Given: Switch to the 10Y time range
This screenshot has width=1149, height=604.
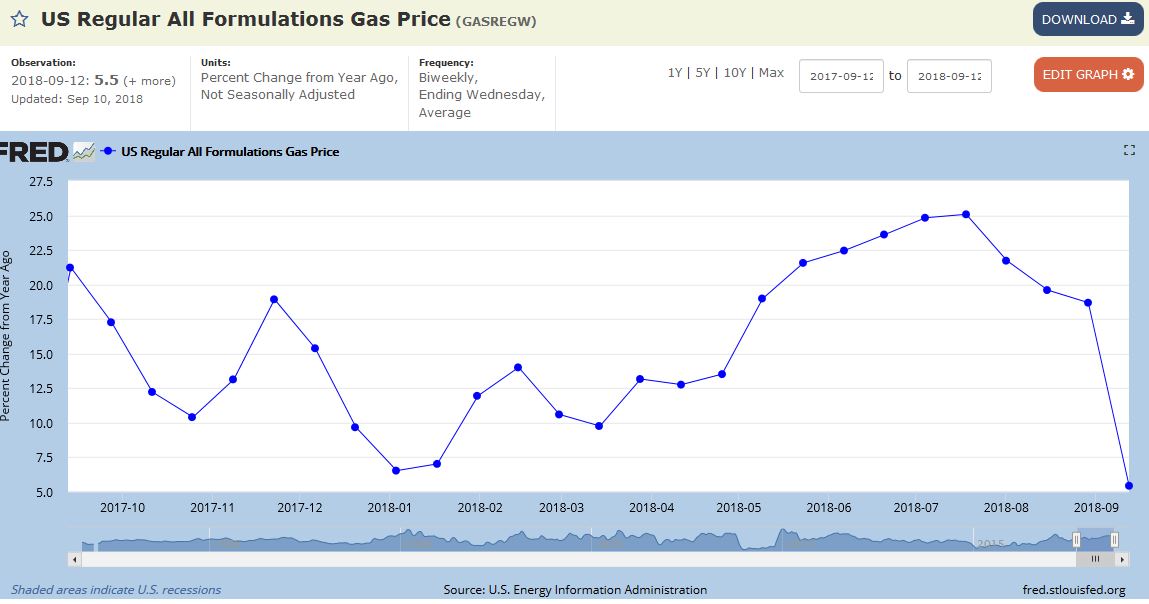Looking at the screenshot, I should pyautogui.click(x=734, y=73).
